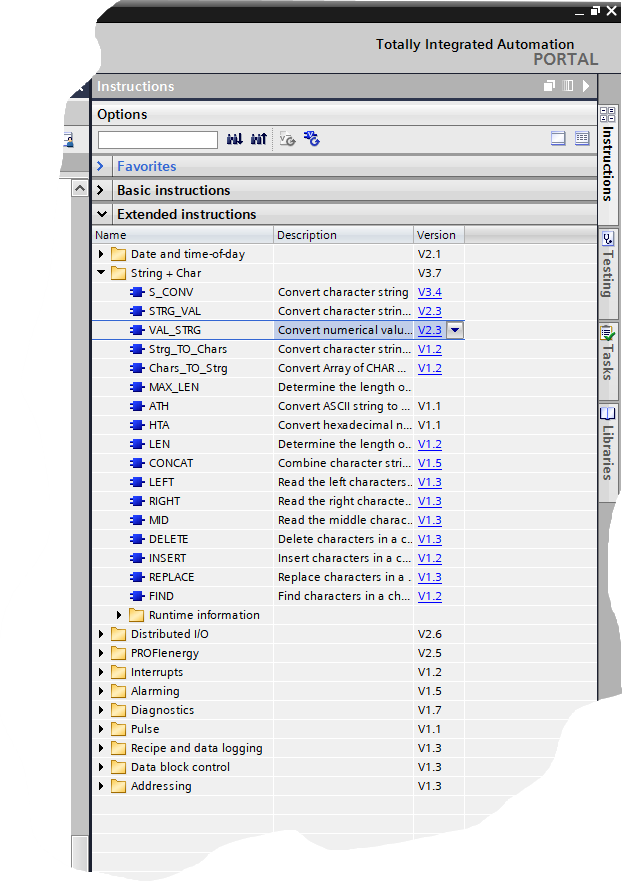Click the LEFT instruction icon
Viewport: 622px width, 881px height.
pyautogui.click(x=137, y=482)
